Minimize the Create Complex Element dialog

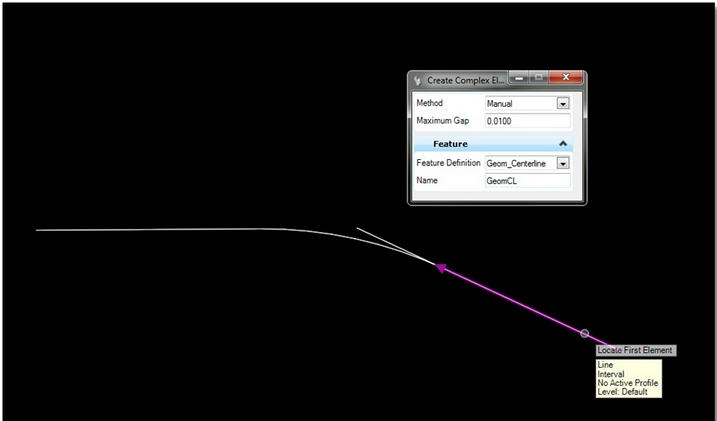point(519,78)
